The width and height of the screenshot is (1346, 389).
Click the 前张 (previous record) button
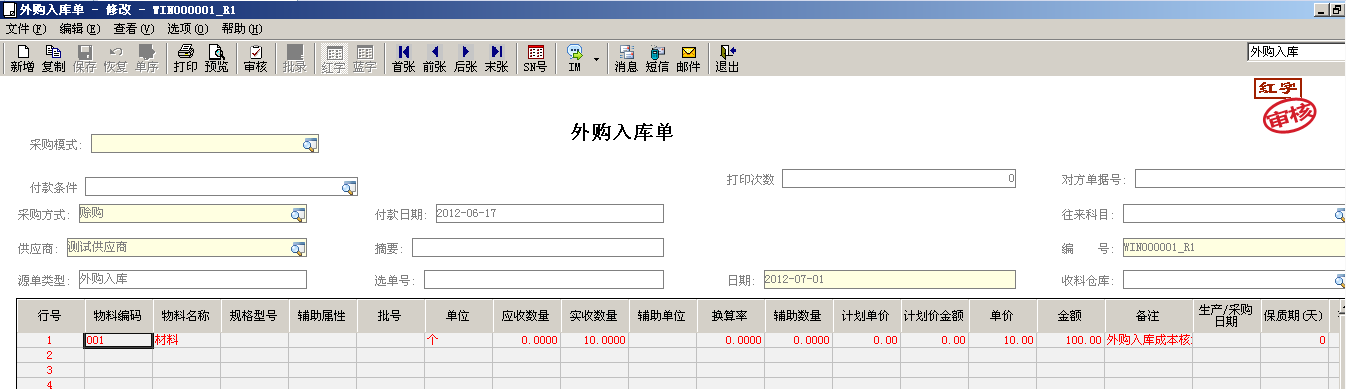point(434,59)
